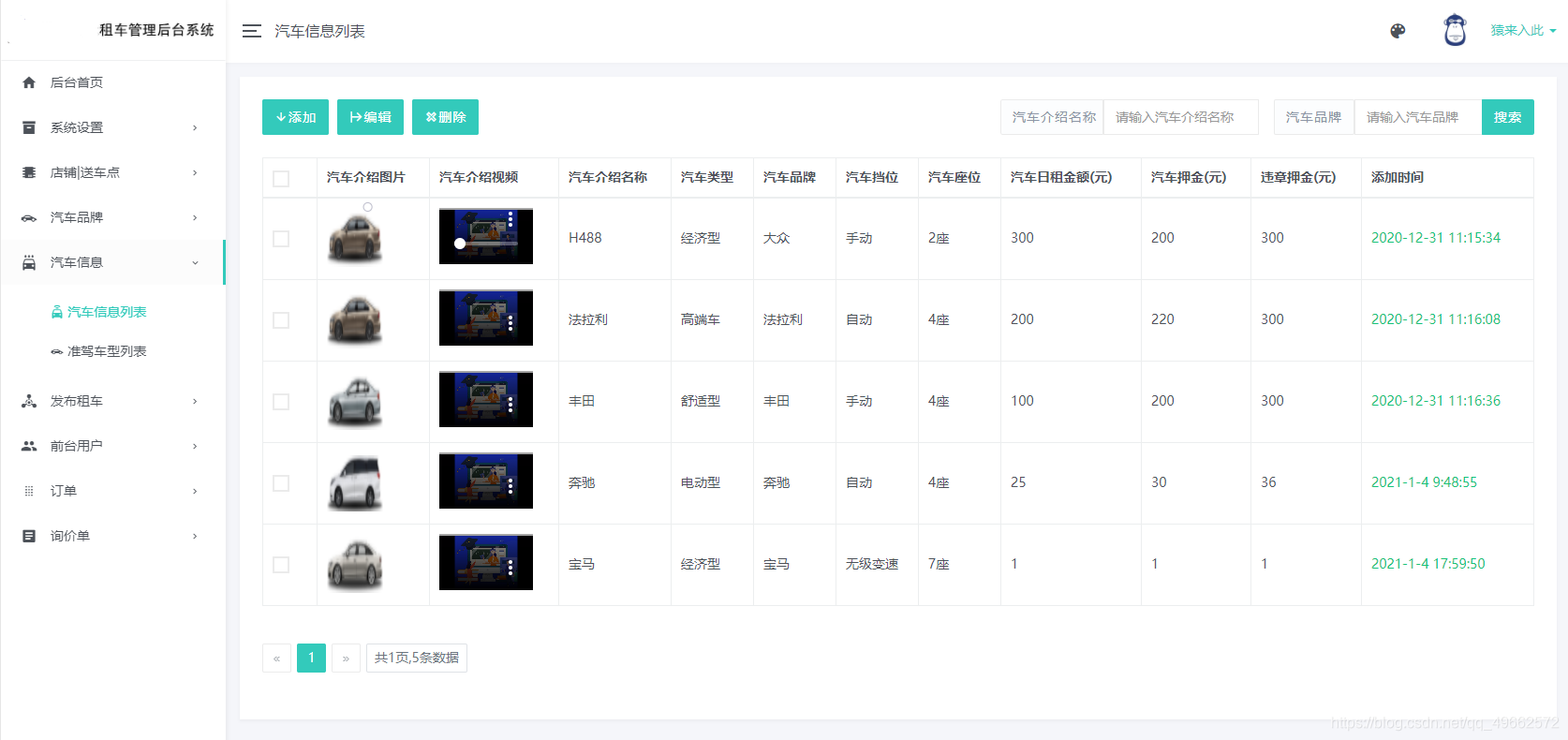Screen dimensions: 1568x740
Task: Click timestamp 2020-12-31 11:15:34
Action: (1436, 238)
